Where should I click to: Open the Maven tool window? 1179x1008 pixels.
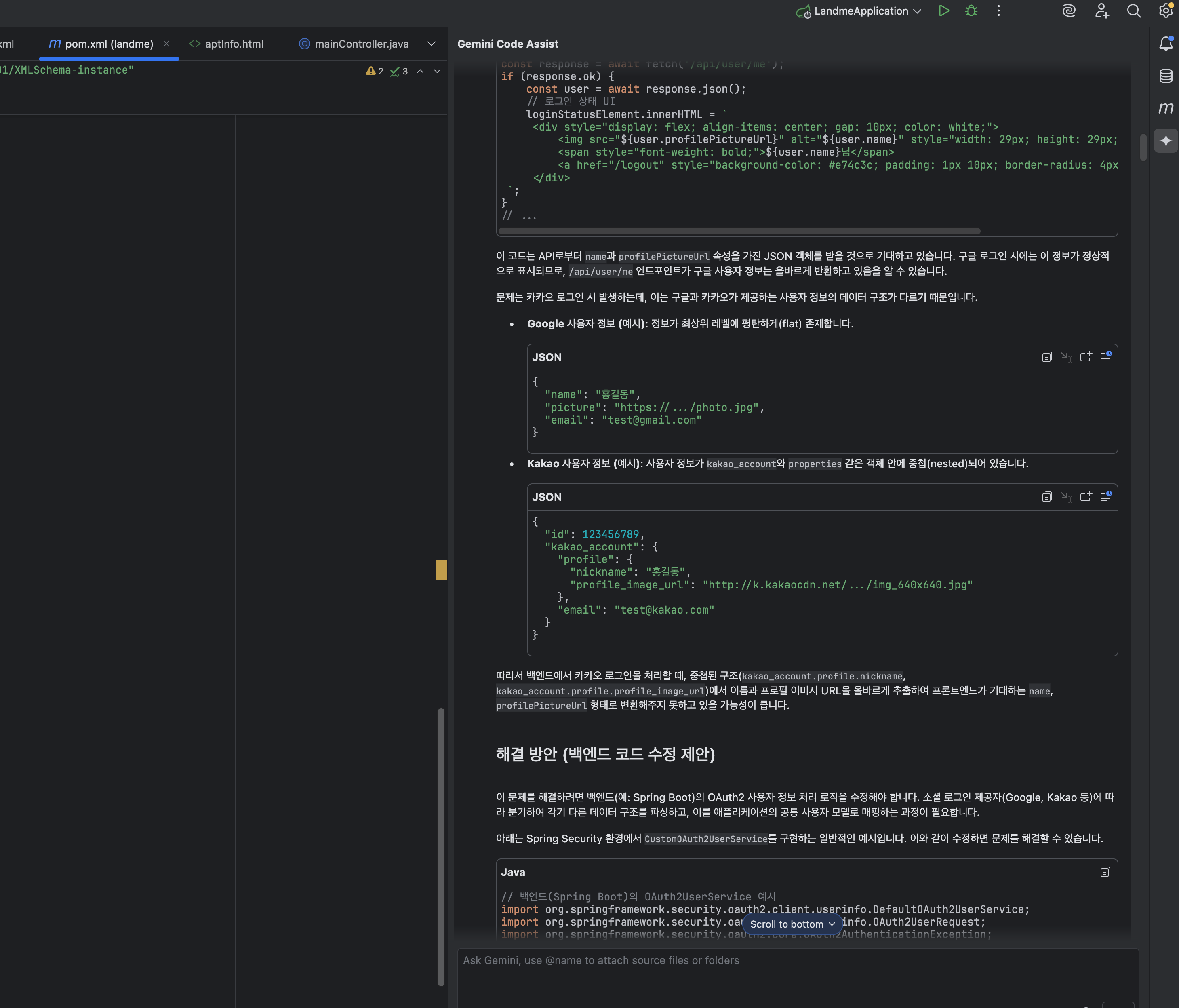tap(1165, 108)
